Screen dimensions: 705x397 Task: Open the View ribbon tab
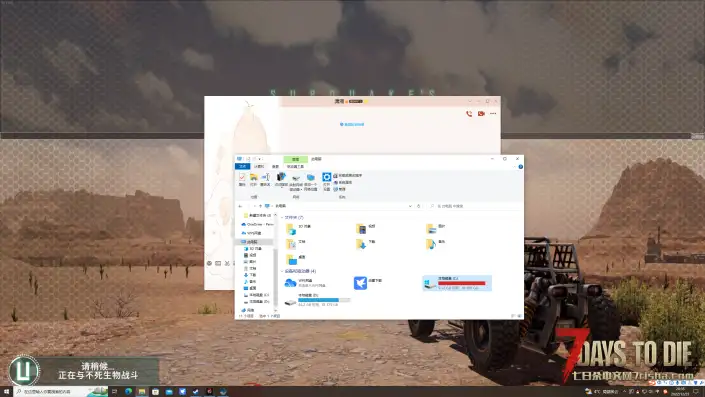coord(275,166)
